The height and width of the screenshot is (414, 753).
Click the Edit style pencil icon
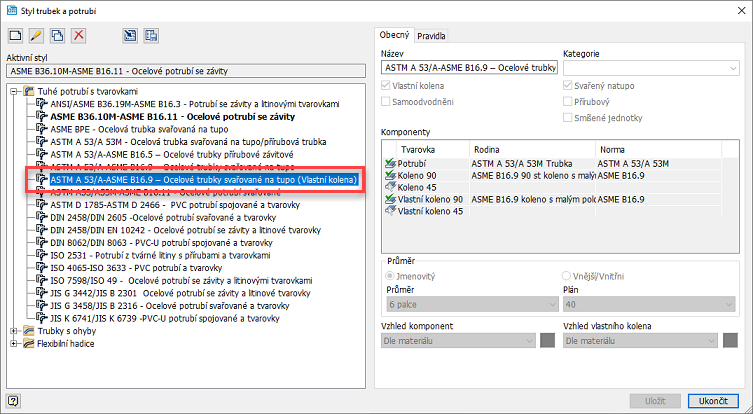pos(36,36)
